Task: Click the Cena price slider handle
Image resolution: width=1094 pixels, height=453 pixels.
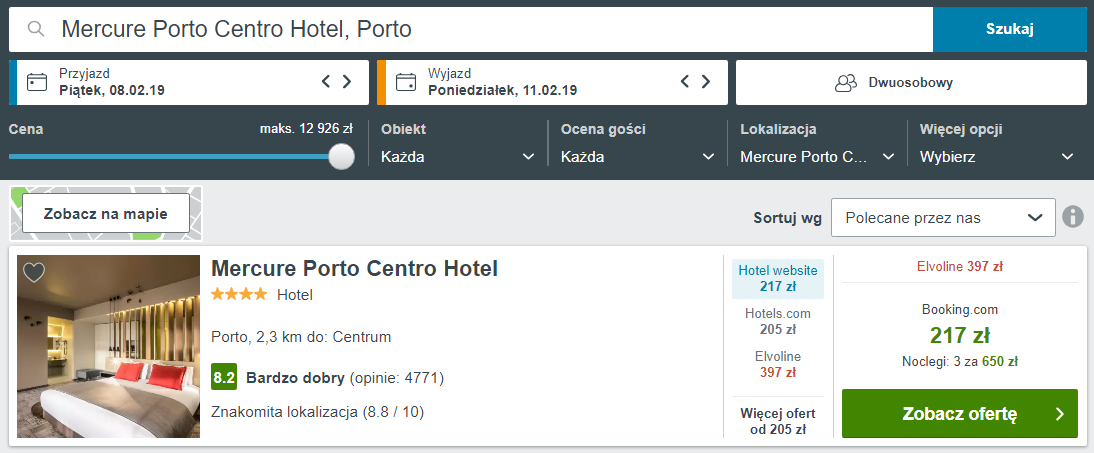Action: (x=342, y=157)
